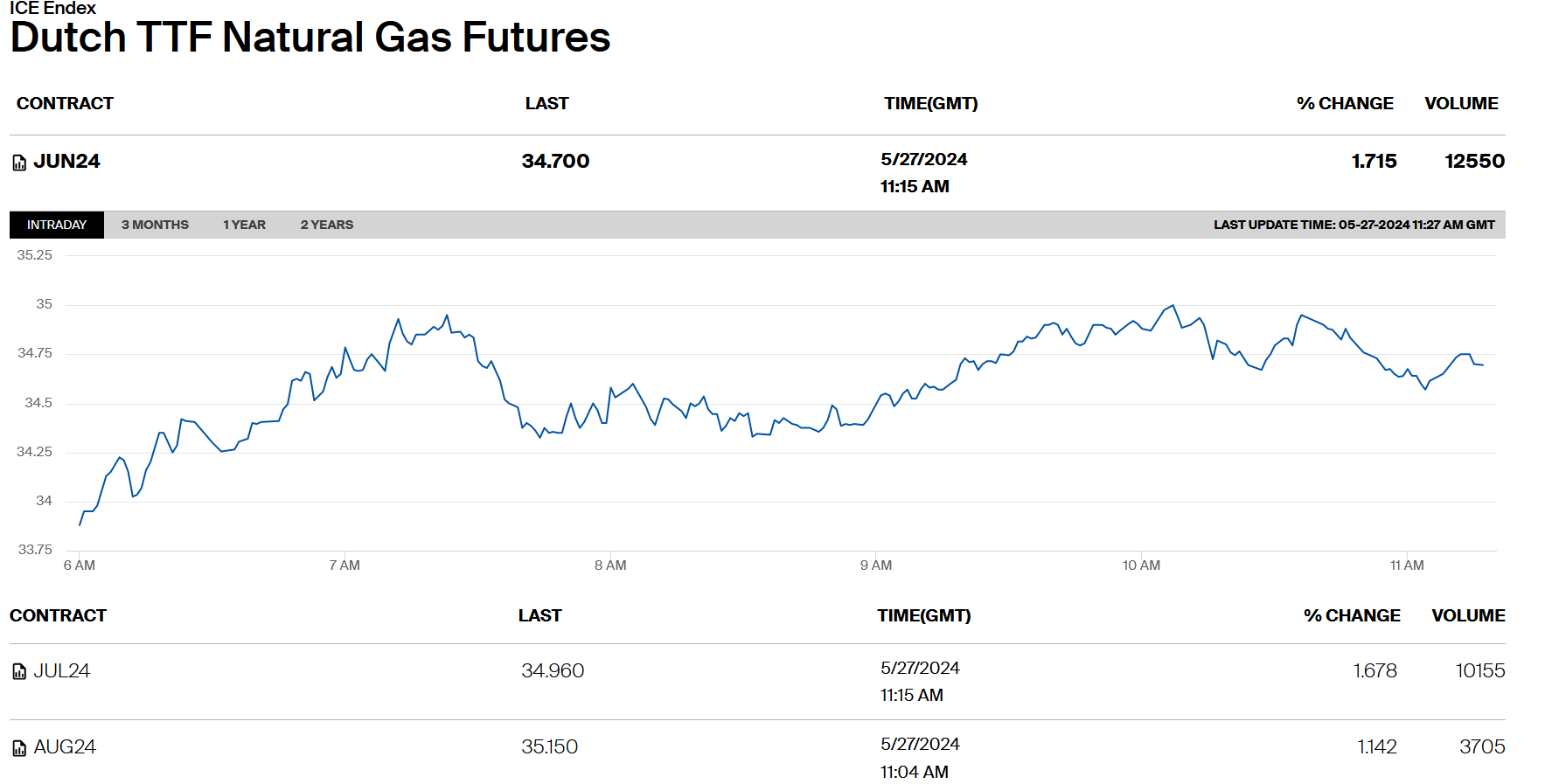Show the 2 YEARS chart range
Image resolution: width=1545 pixels, height=784 pixels.
tap(327, 225)
